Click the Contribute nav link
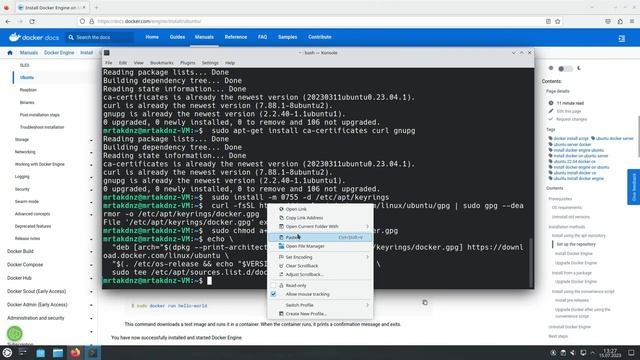The image size is (640, 360). (x=320, y=37)
